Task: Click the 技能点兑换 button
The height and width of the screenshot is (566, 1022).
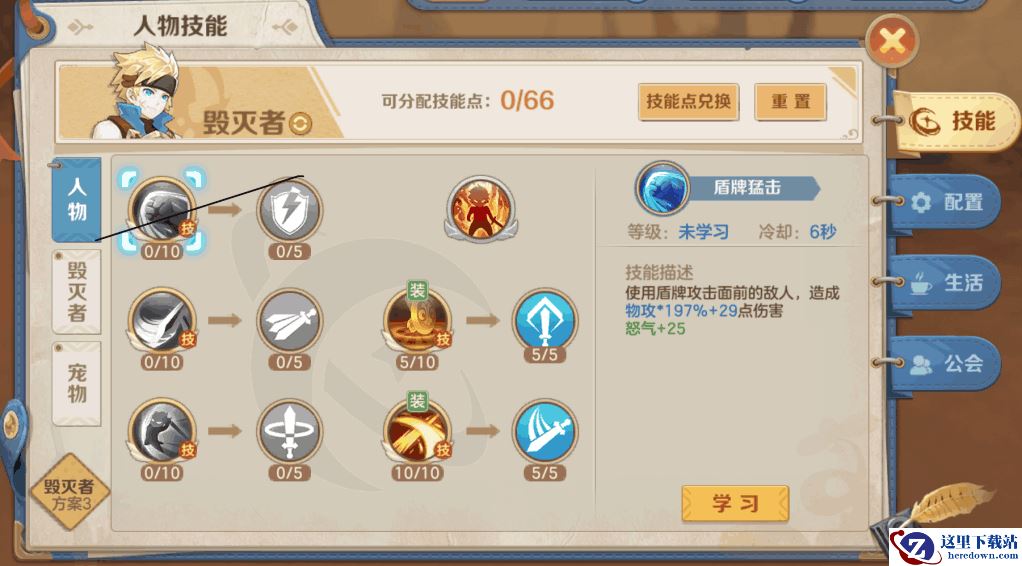Action: click(x=688, y=102)
